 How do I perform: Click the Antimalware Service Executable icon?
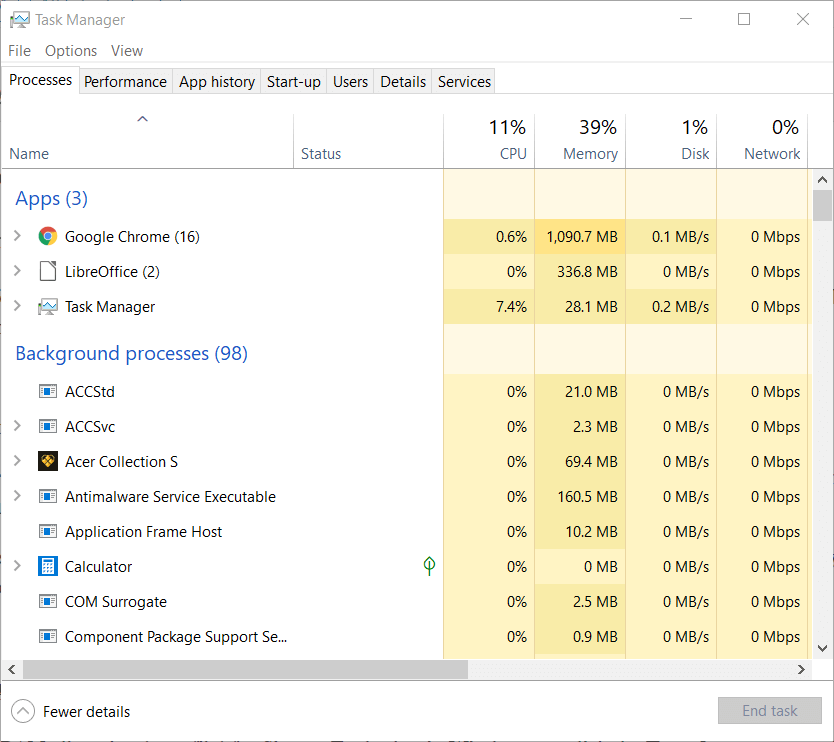[x=48, y=496]
